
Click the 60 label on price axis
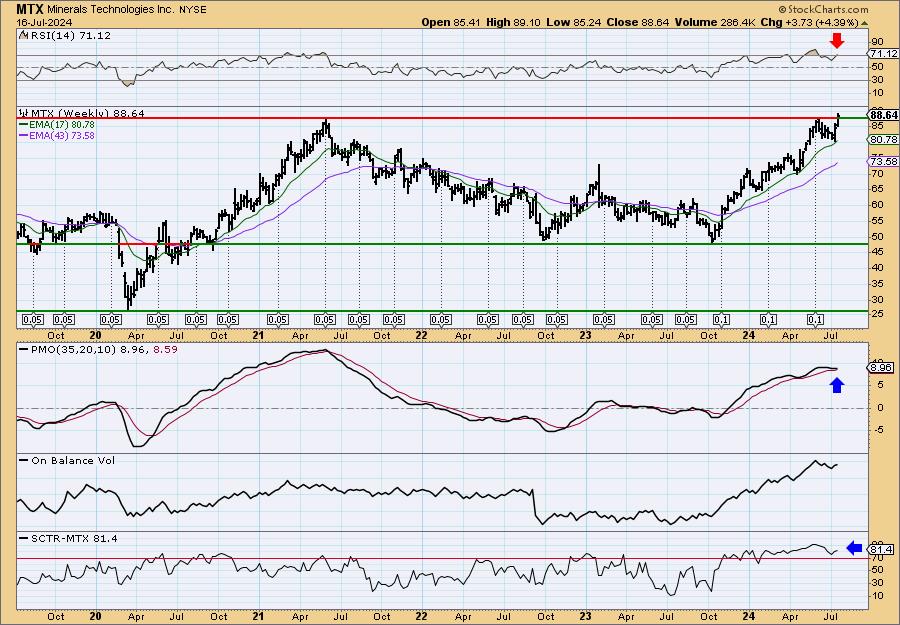coord(877,205)
